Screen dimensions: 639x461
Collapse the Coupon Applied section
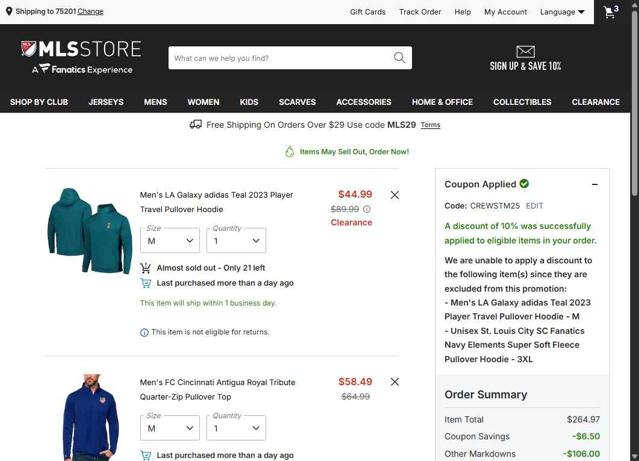(x=595, y=184)
